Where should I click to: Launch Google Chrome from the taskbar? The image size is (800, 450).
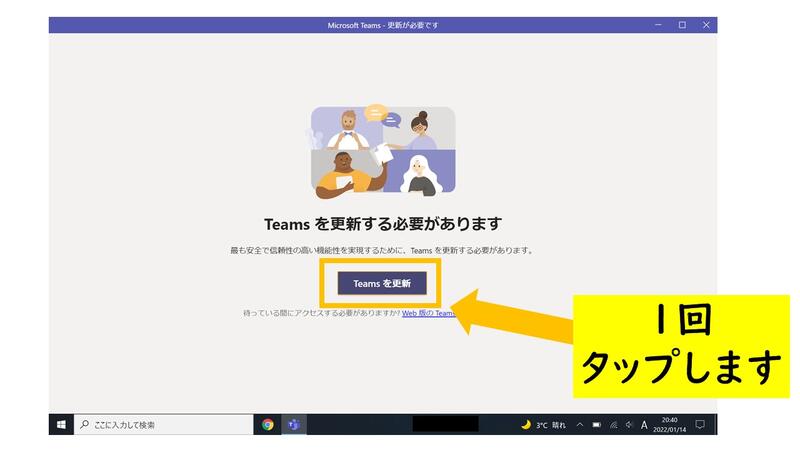tap(268, 424)
